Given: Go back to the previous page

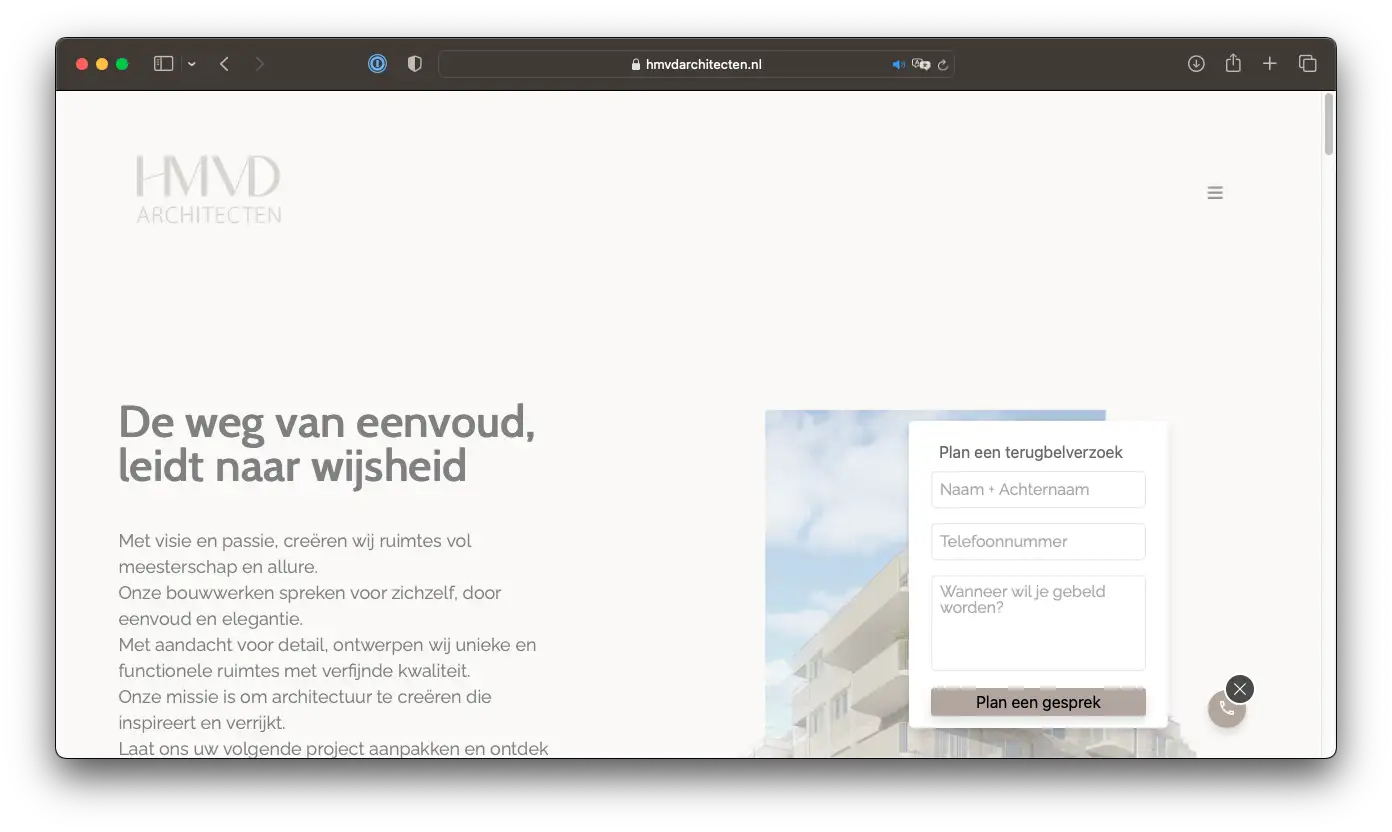Looking at the screenshot, I should point(225,64).
